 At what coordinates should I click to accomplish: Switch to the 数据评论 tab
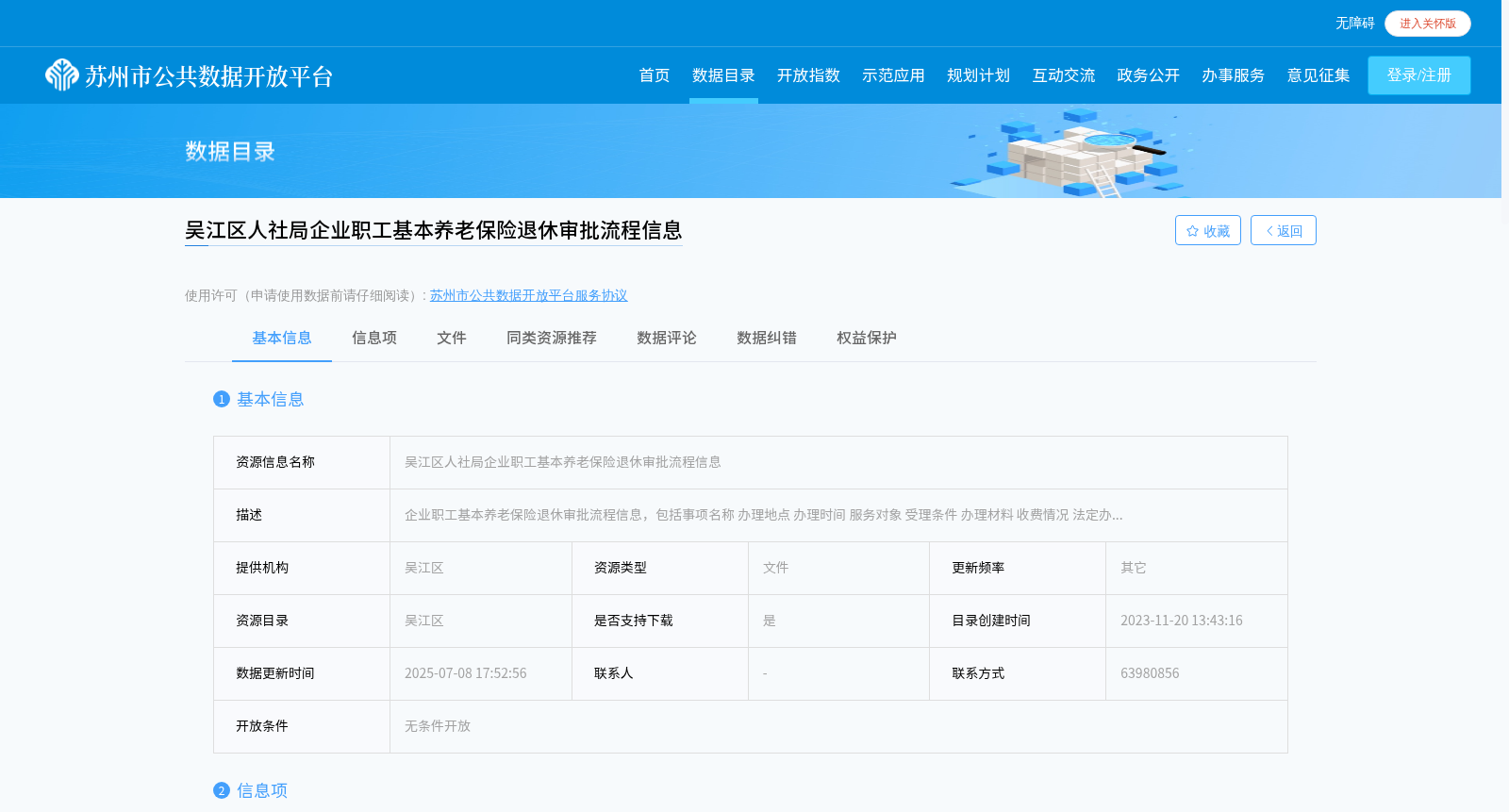(x=667, y=338)
